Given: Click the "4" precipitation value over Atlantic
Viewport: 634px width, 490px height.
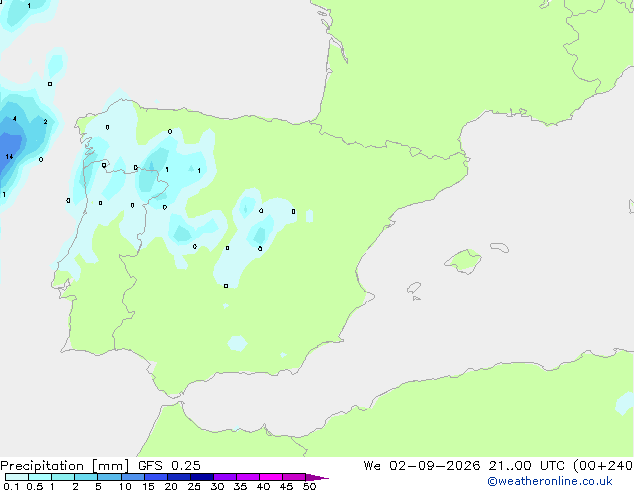Looking at the screenshot, I should coord(15,118).
